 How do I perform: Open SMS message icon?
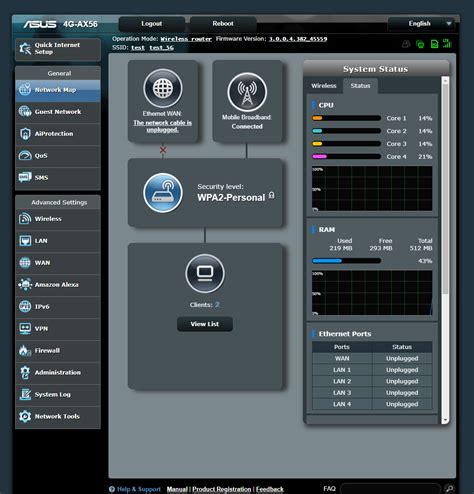tap(25, 177)
